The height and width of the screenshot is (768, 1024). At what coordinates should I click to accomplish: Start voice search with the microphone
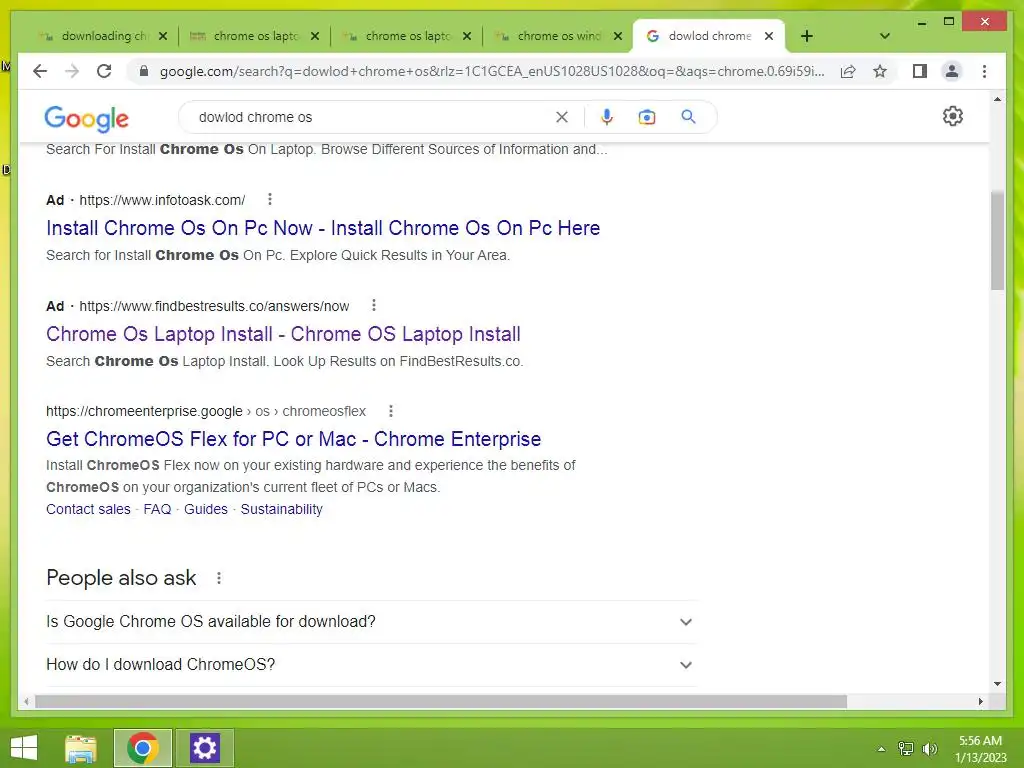tap(607, 117)
